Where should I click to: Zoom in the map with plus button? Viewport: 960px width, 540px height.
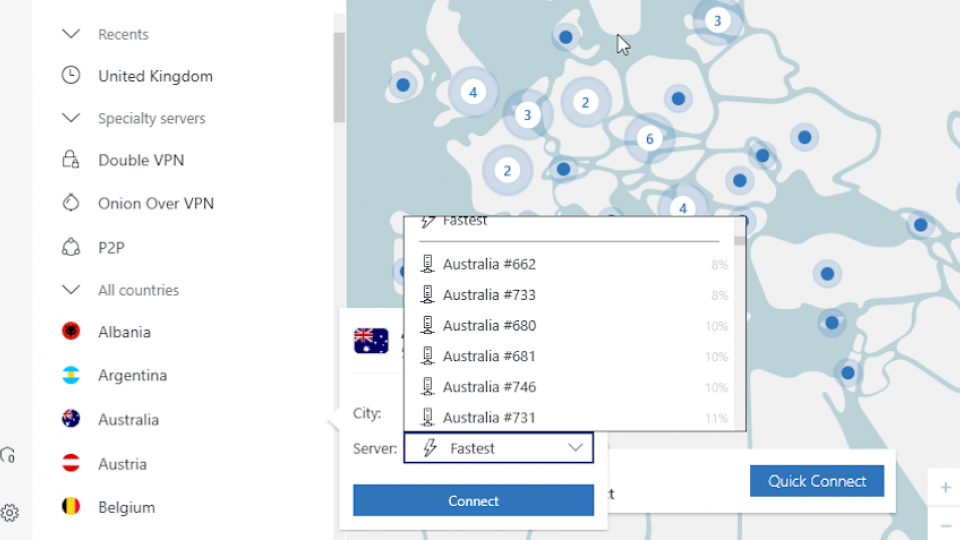[945, 488]
